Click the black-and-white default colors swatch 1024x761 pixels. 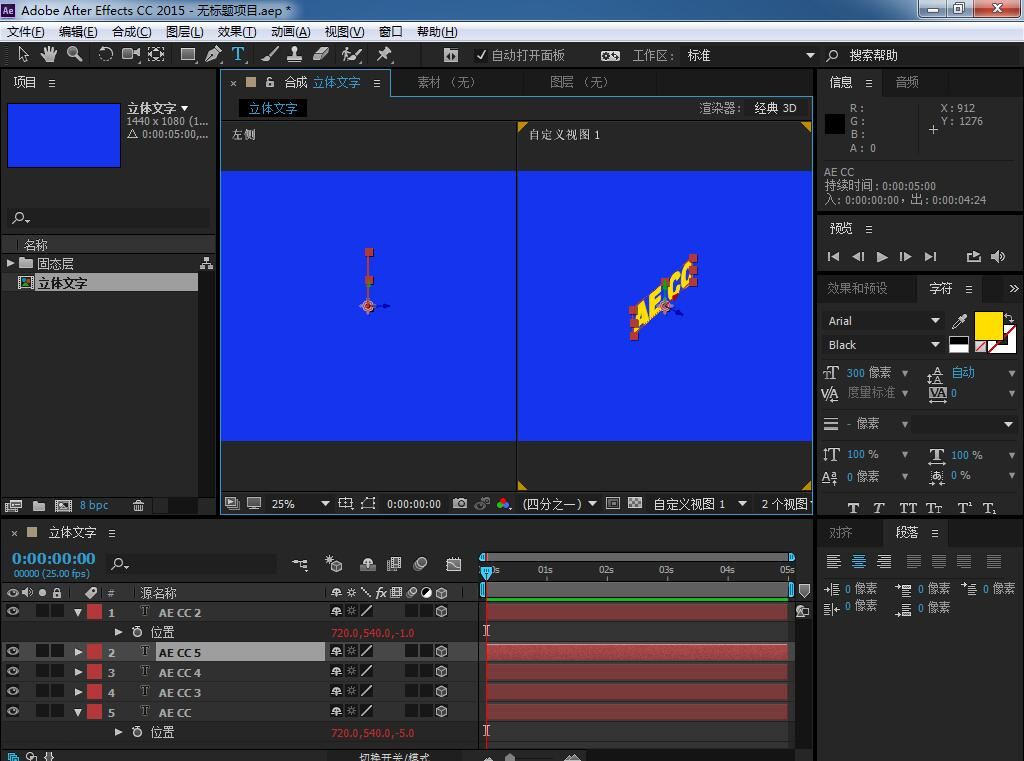pos(959,344)
